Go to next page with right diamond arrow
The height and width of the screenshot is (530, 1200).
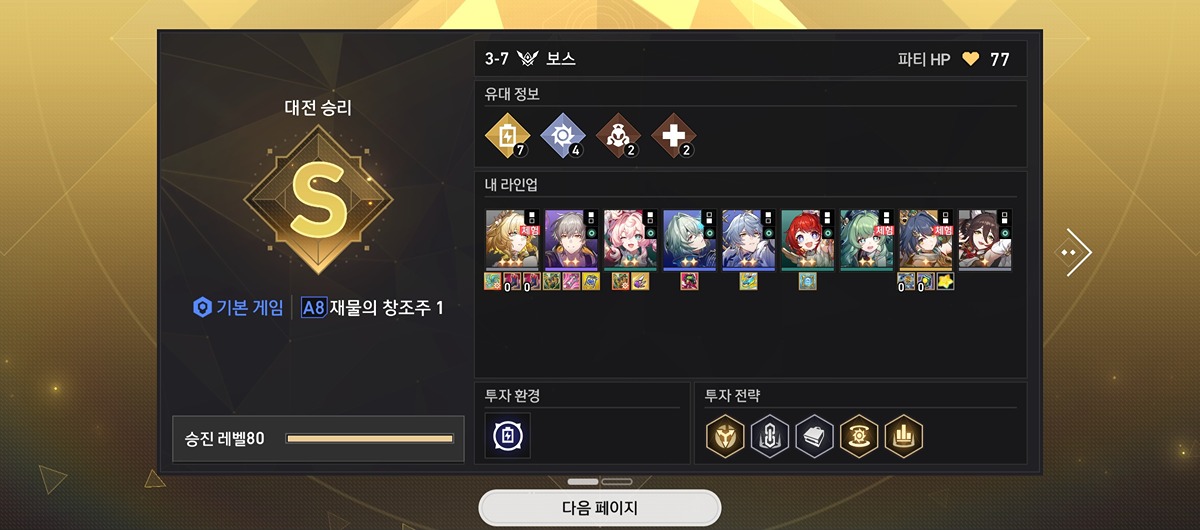tap(1073, 253)
